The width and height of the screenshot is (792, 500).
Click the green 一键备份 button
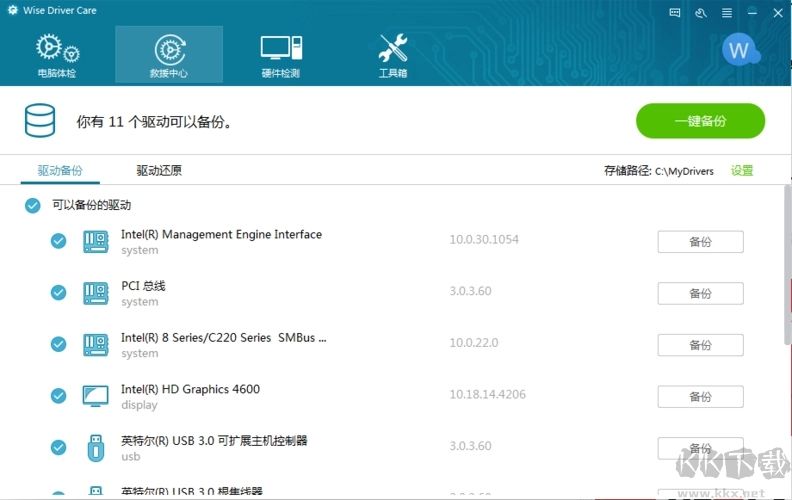(x=701, y=121)
